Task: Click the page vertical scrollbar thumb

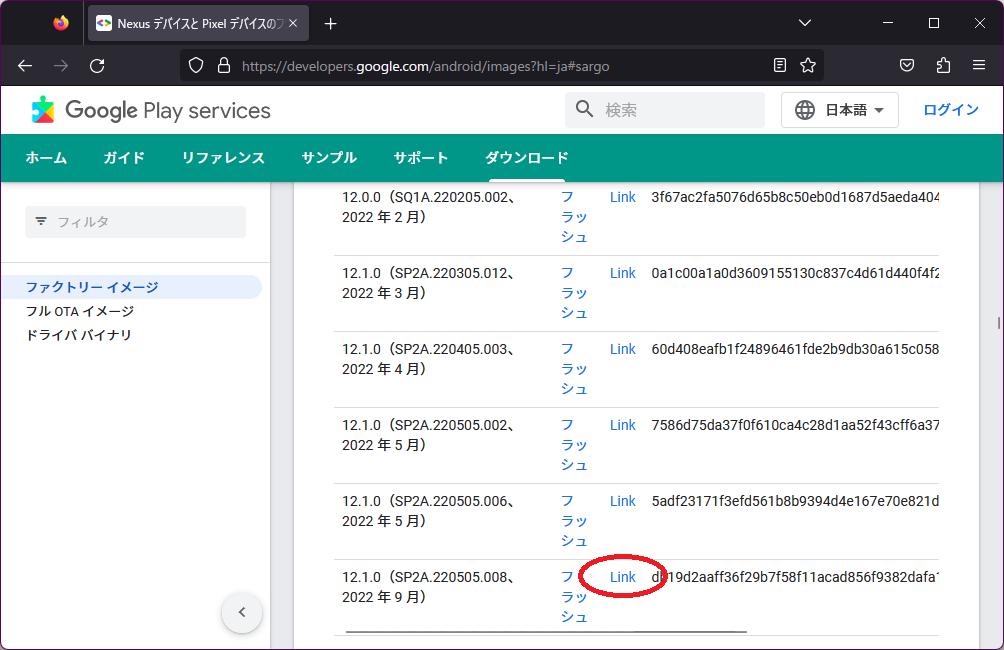Action: point(999,323)
